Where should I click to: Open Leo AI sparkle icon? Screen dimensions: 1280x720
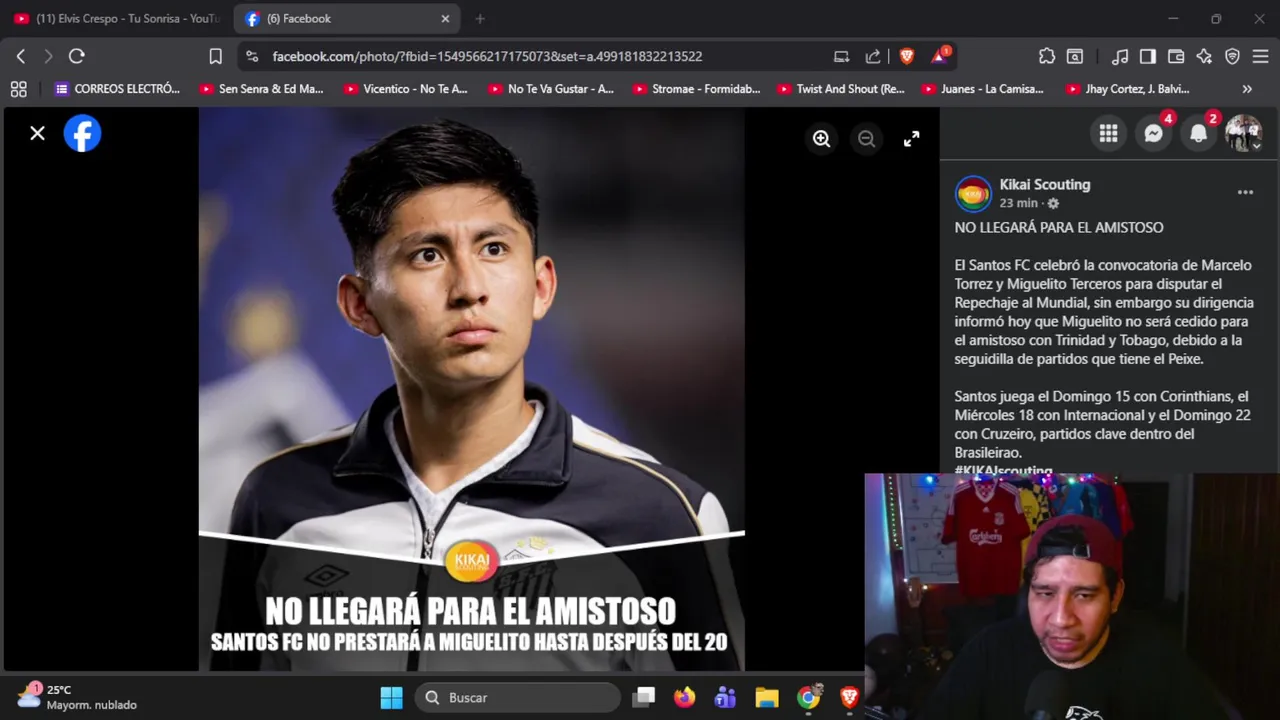tap(1204, 56)
